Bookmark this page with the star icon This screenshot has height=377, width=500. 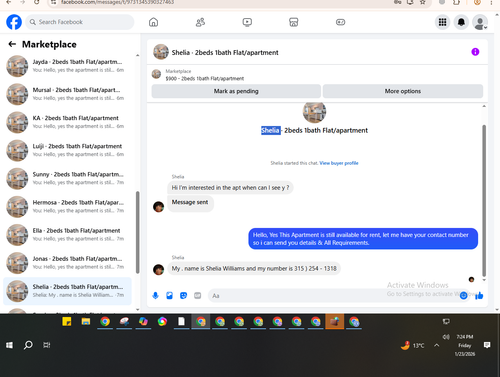[423, 2]
